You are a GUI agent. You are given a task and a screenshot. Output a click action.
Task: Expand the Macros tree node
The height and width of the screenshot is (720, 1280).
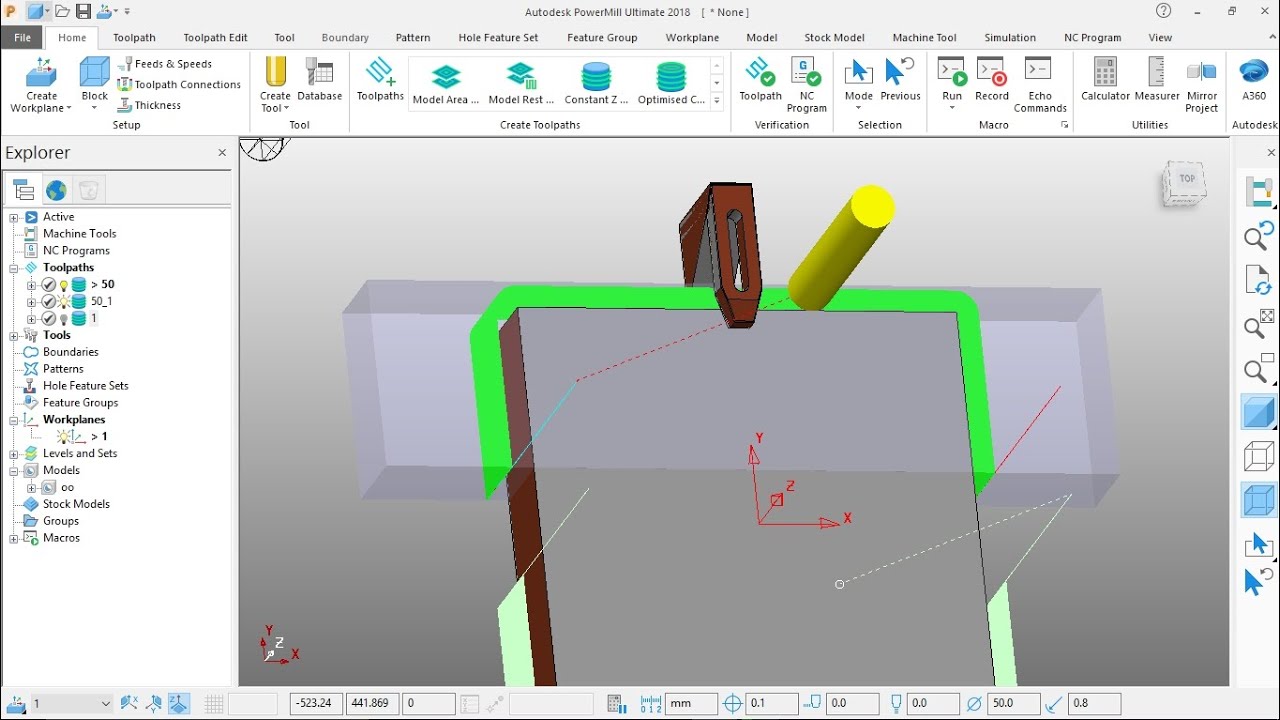coord(14,538)
